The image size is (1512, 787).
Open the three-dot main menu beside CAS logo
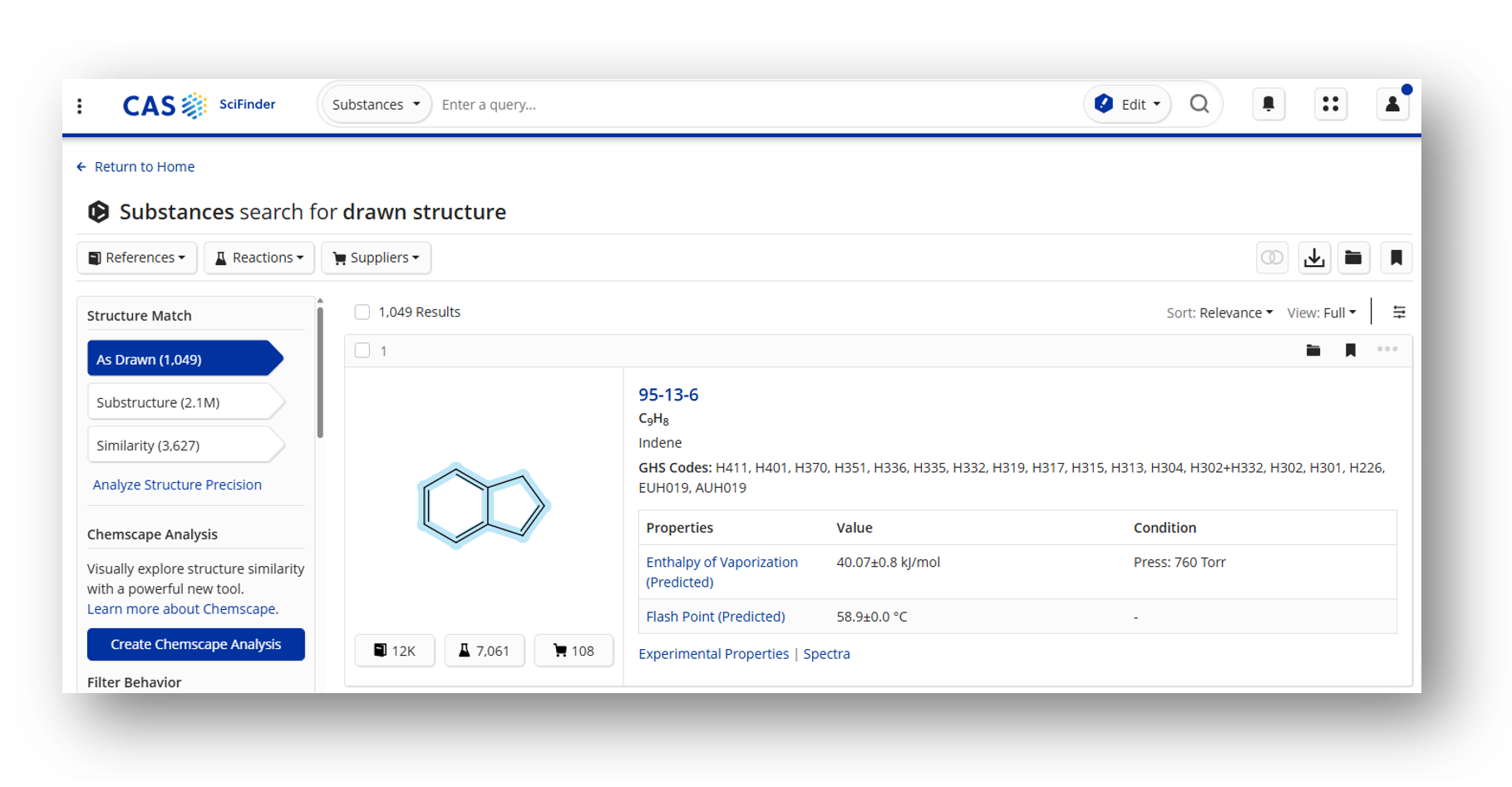pos(80,106)
